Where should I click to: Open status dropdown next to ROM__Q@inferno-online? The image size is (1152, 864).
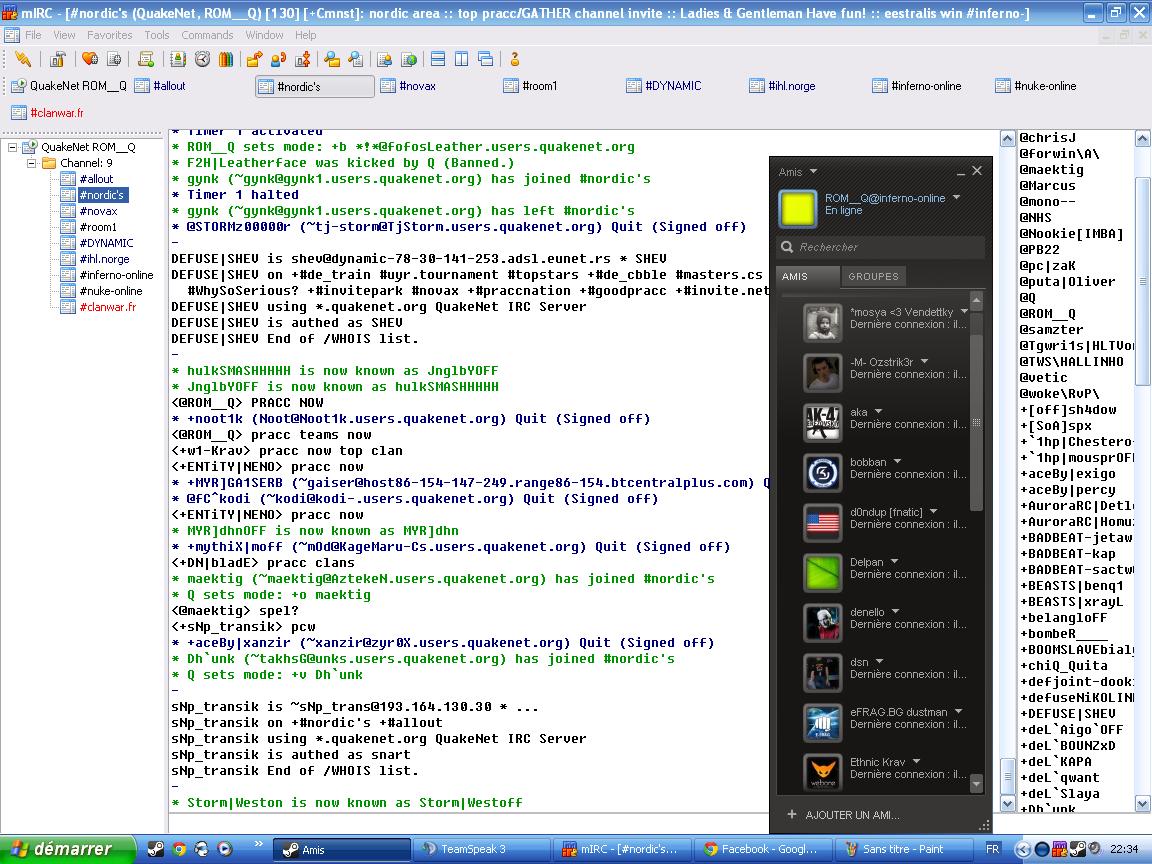[x=956, y=198]
